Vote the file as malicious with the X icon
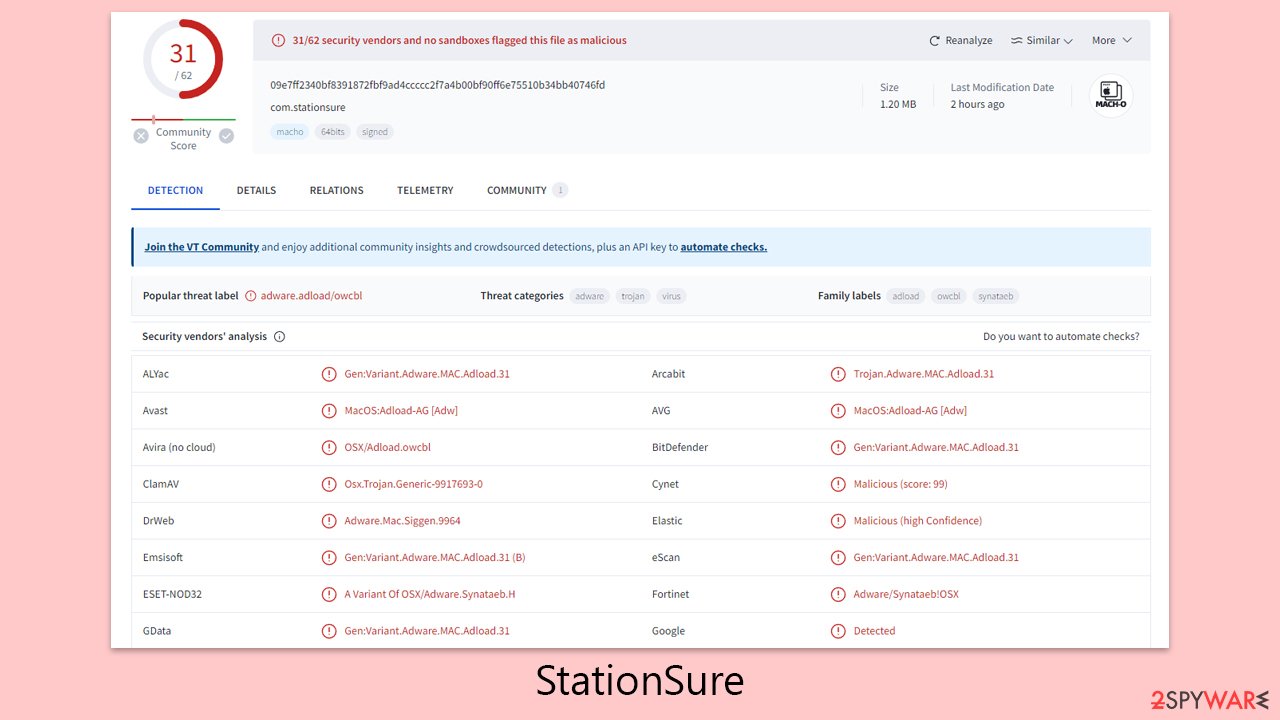 click(x=141, y=135)
